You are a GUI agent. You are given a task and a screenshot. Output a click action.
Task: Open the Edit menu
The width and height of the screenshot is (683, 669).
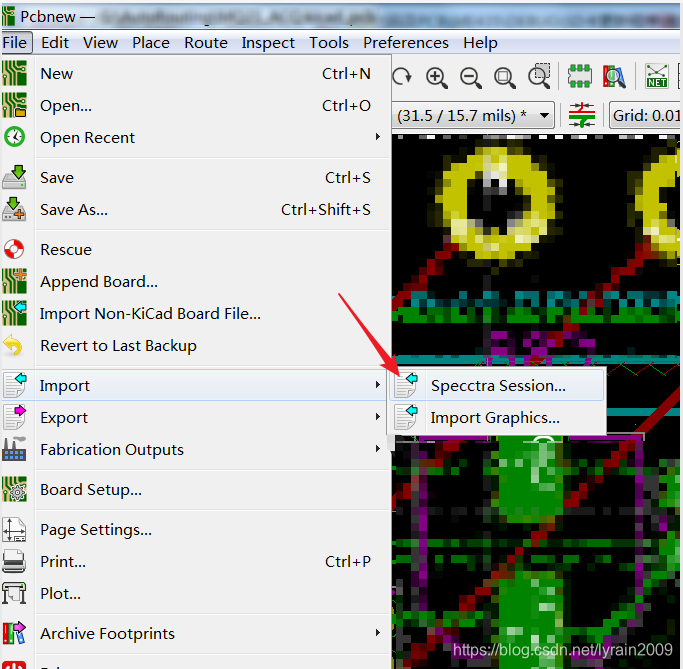(x=55, y=43)
